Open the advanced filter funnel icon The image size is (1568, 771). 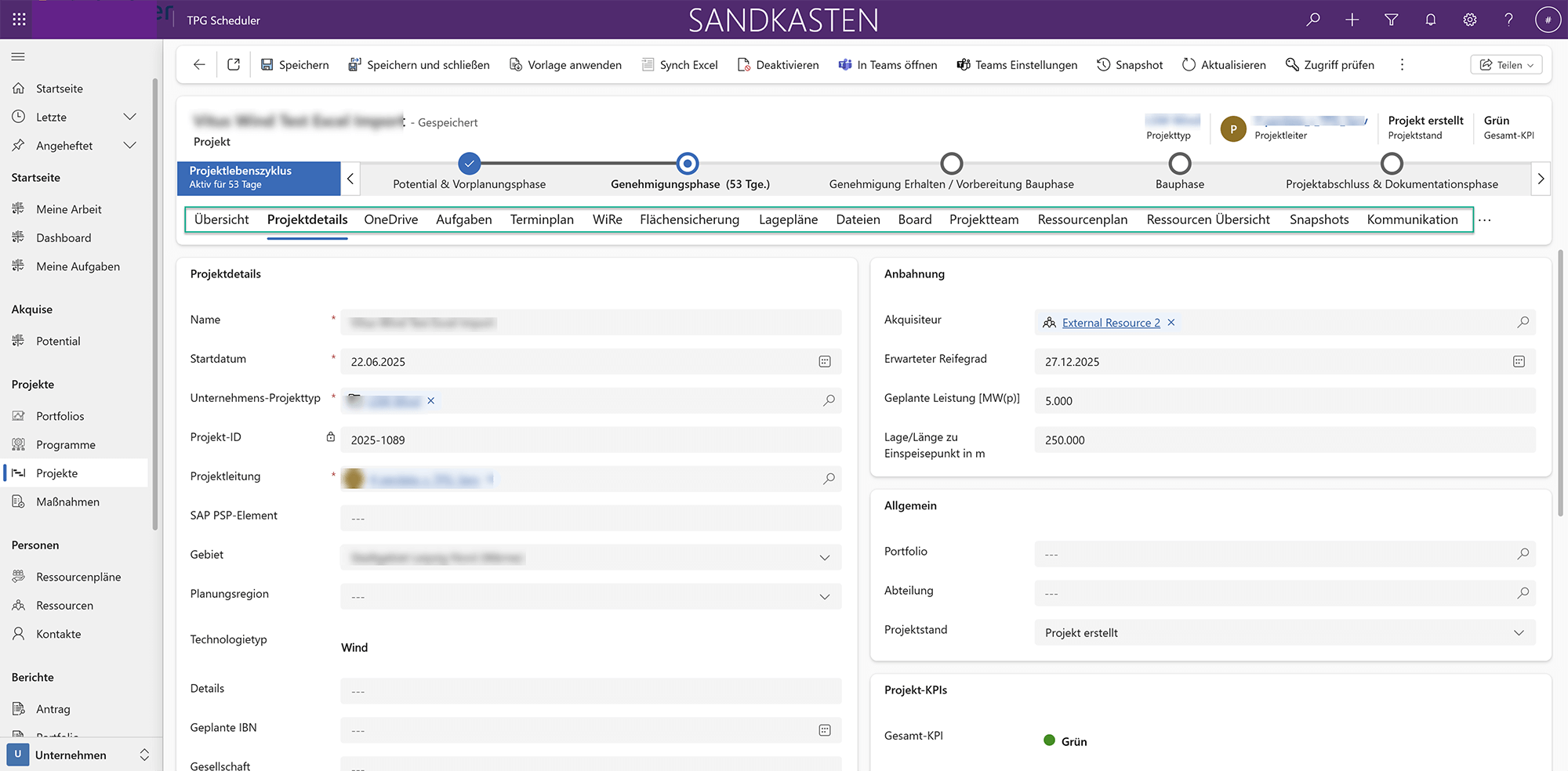tap(1392, 20)
